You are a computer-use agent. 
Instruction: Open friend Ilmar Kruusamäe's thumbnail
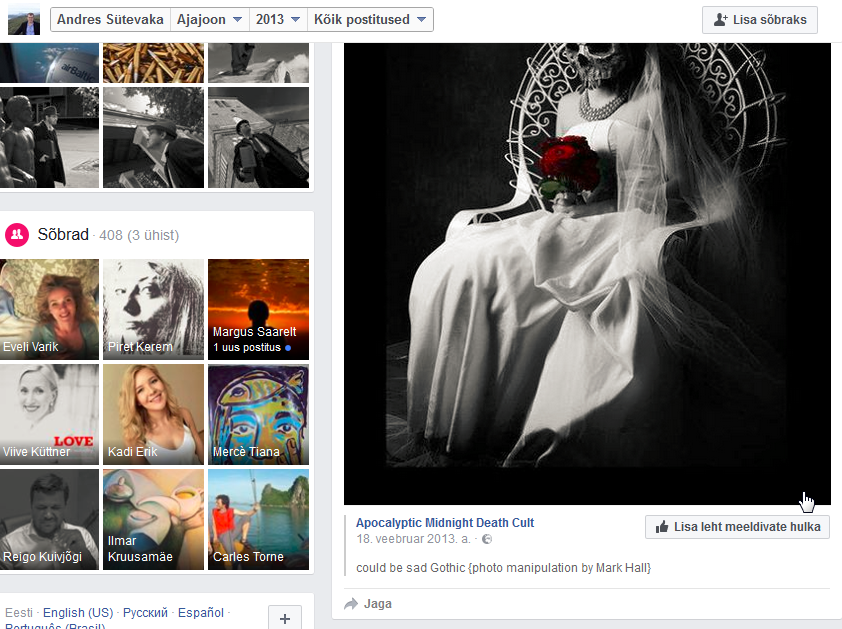[154, 519]
